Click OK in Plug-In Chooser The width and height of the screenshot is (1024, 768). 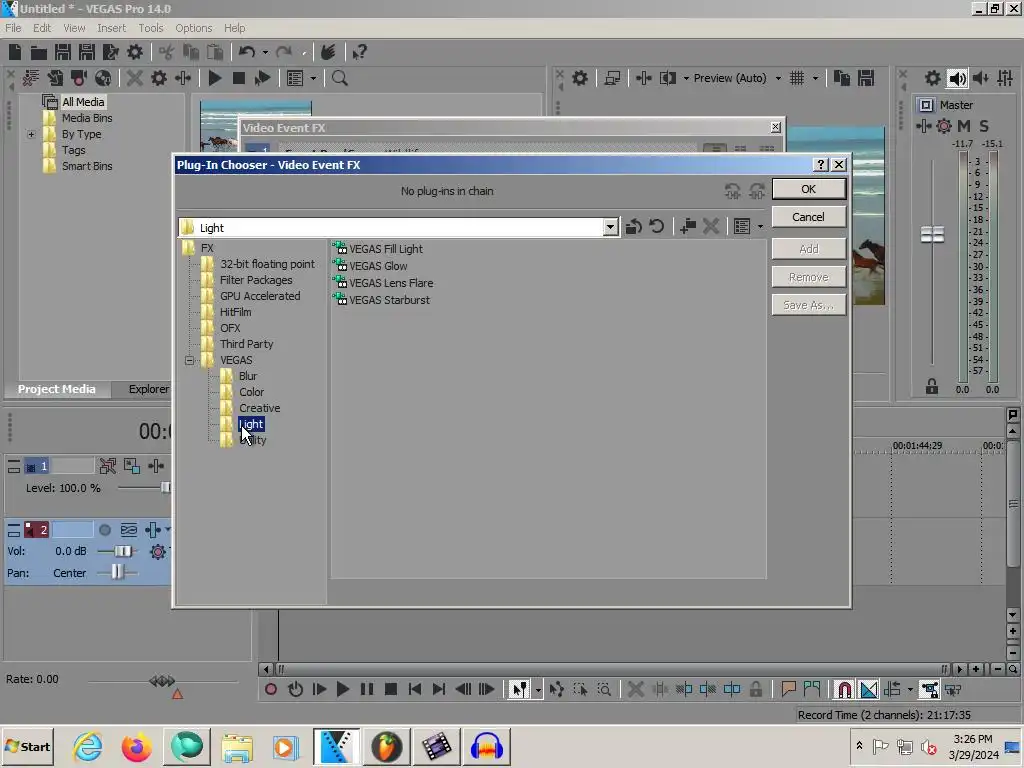pyautogui.click(x=808, y=189)
